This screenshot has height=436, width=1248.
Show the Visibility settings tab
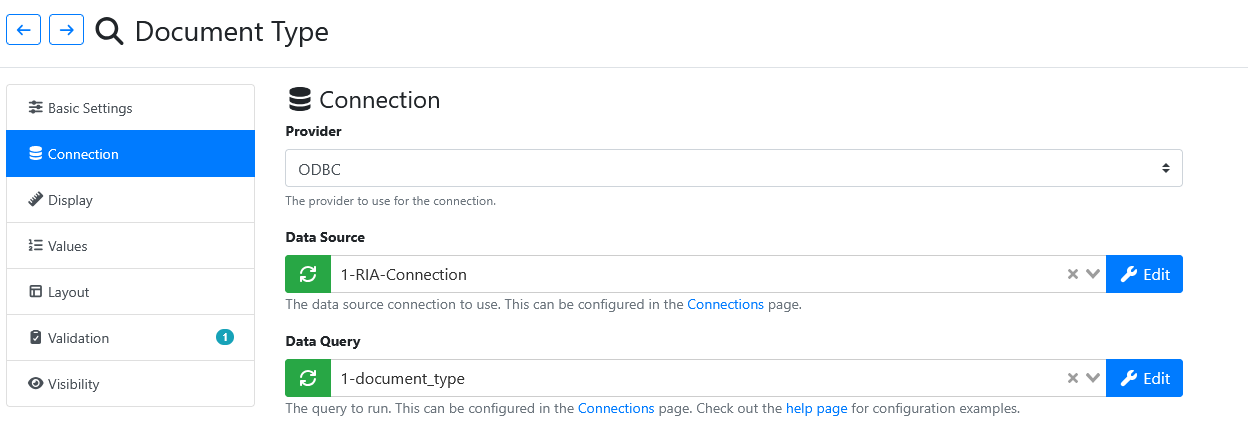[130, 384]
